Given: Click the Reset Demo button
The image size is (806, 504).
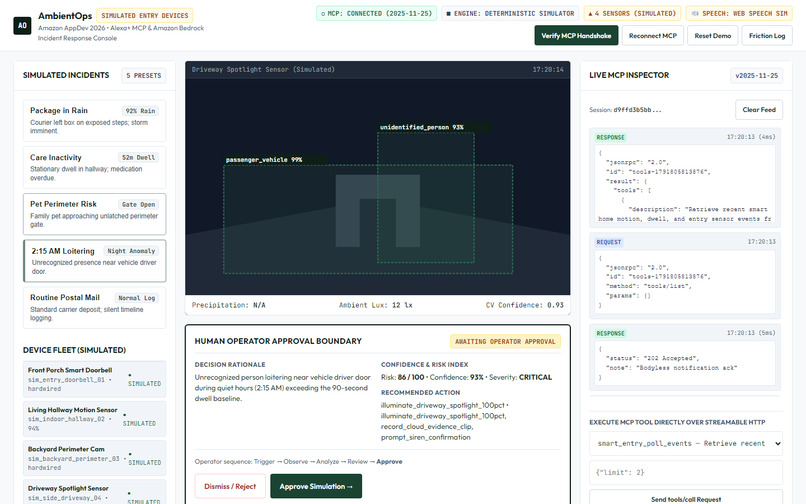Looking at the screenshot, I should tap(712, 35).
